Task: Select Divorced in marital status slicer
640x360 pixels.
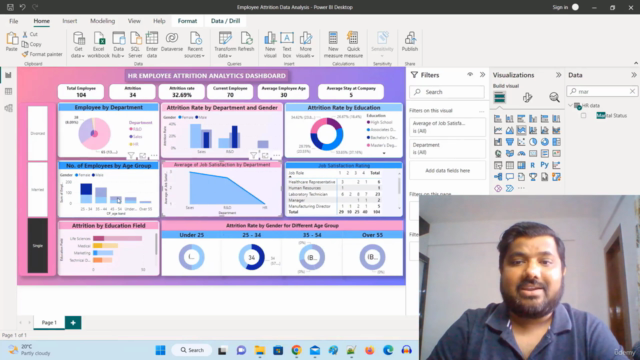Action: [38, 133]
